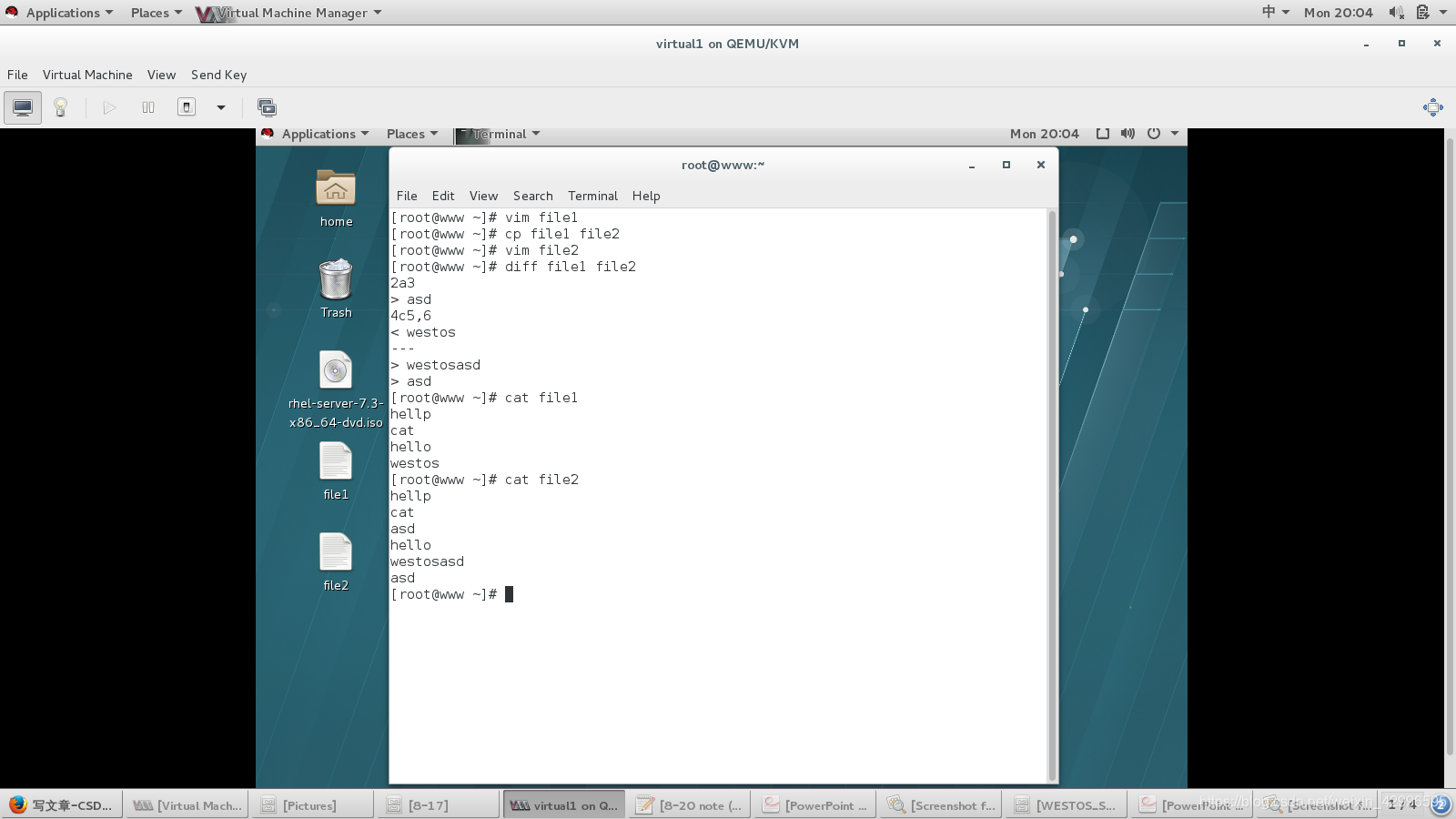Open Virtual Machine Manager app menu
Image resolution: width=1456 pixels, height=819 pixels.
(x=289, y=12)
